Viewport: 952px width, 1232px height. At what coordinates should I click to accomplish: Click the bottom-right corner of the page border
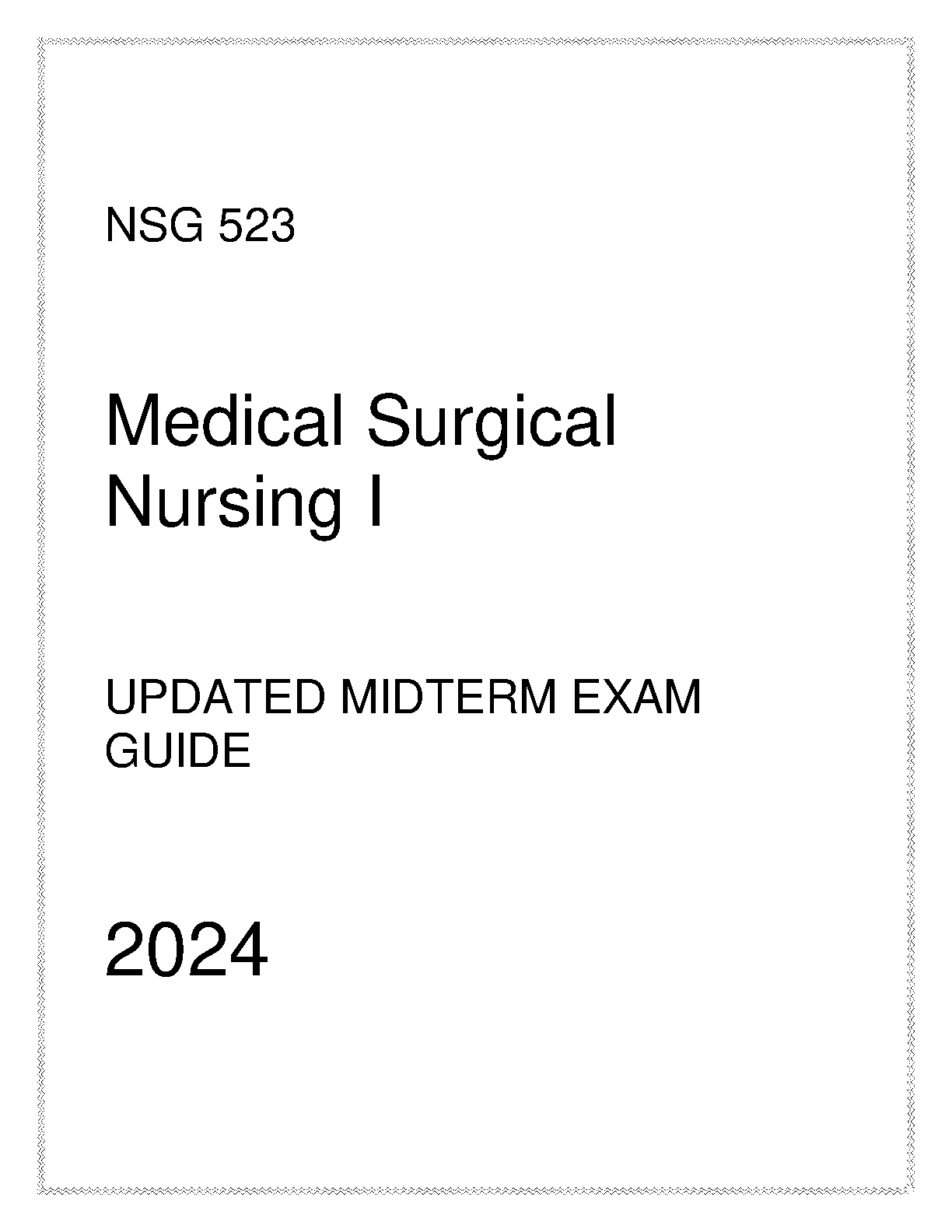click(911, 1190)
